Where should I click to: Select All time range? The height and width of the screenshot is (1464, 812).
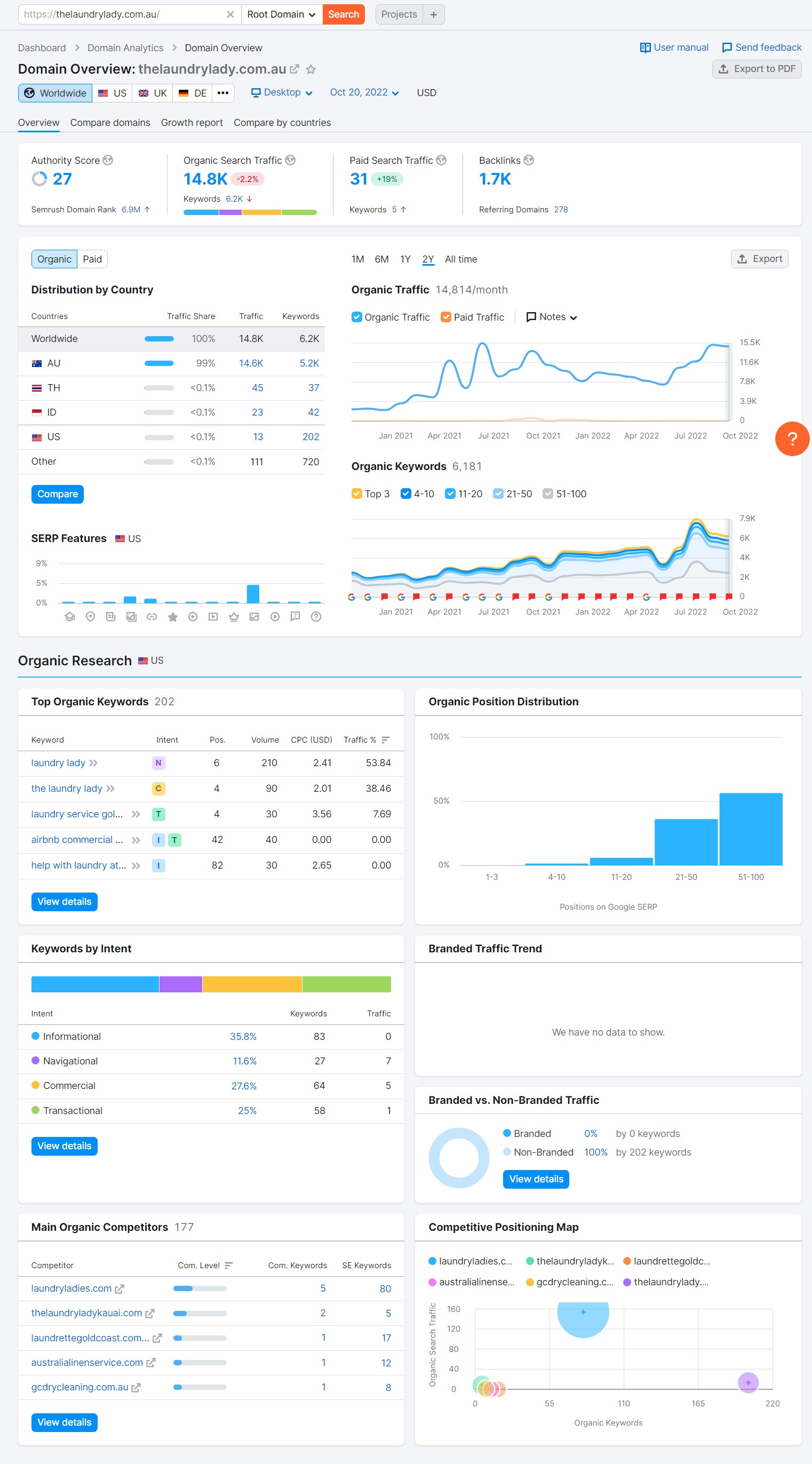(x=461, y=259)
